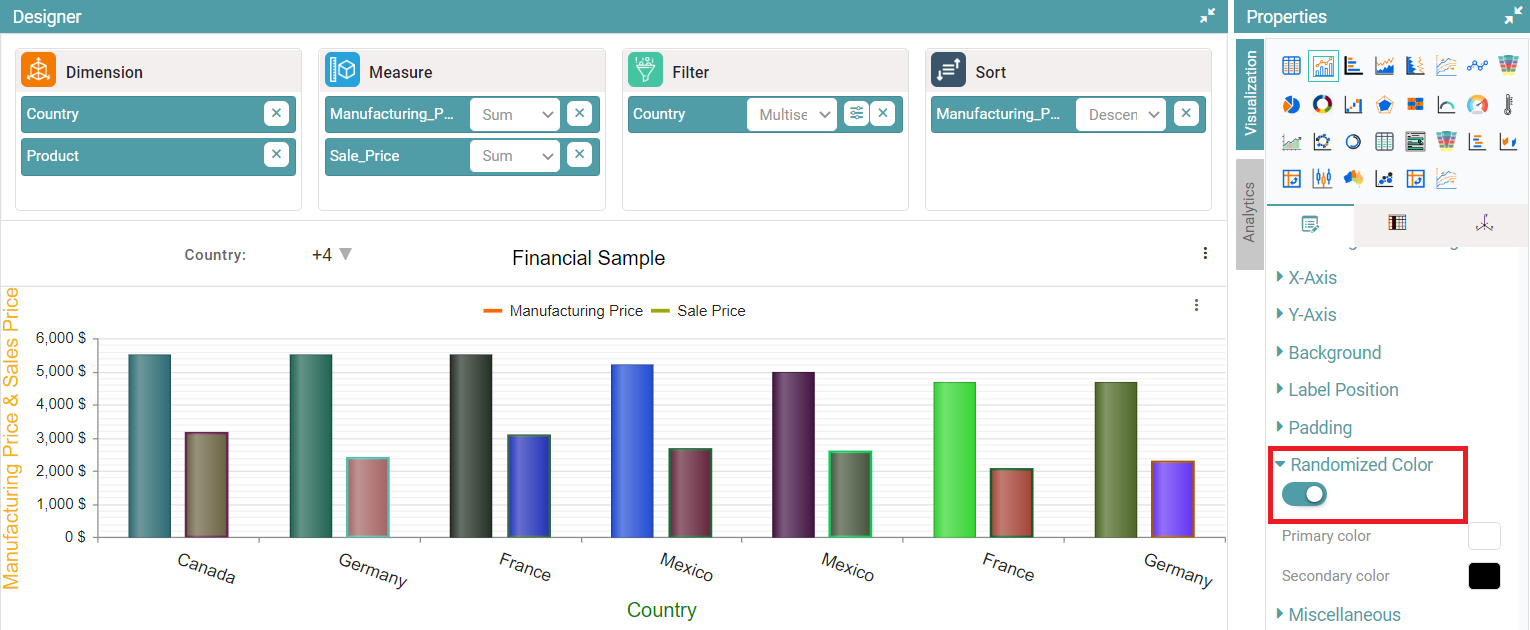The width and height of the screenshot is (1530, 630).
Task: Open filter settings for Country filter
Action: (x=856, y=114)
